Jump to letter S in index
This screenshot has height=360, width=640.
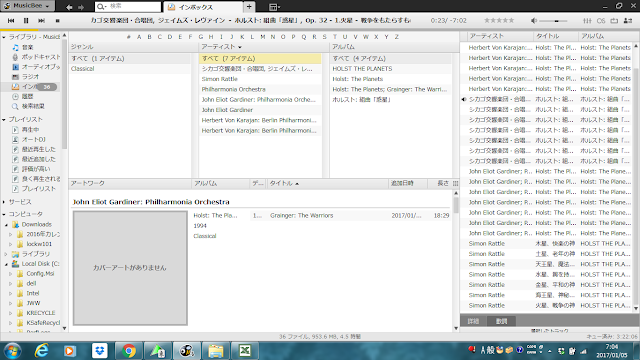click(x=324, y=37)
